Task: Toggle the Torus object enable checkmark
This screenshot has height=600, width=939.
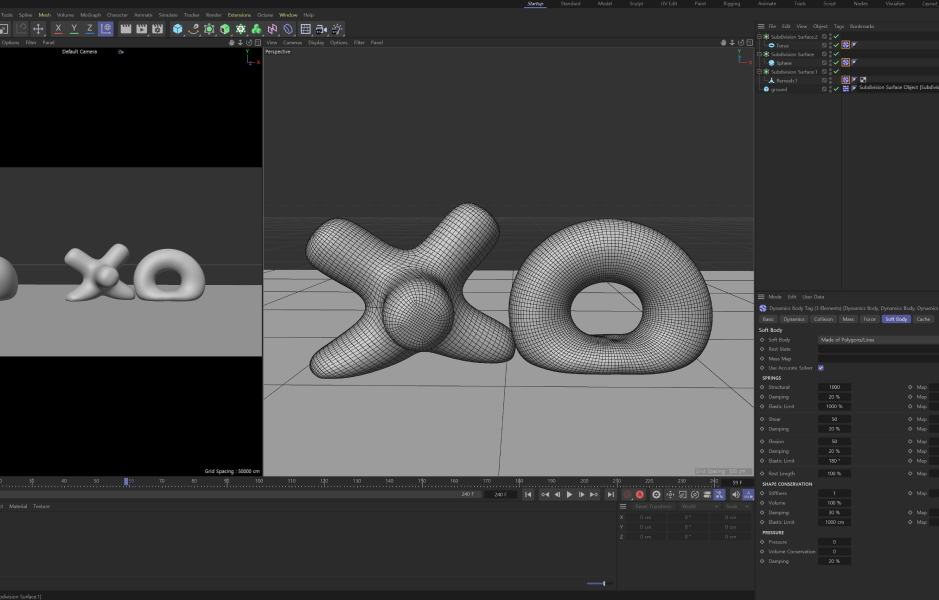Action: click(835, 45)
